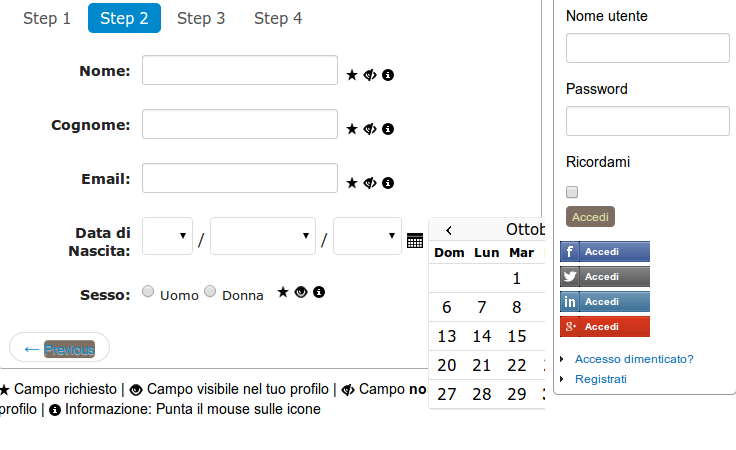Switch to the Step 3 tab
Viewport: 736px width, 450px height.
click(x=201, y=18)
